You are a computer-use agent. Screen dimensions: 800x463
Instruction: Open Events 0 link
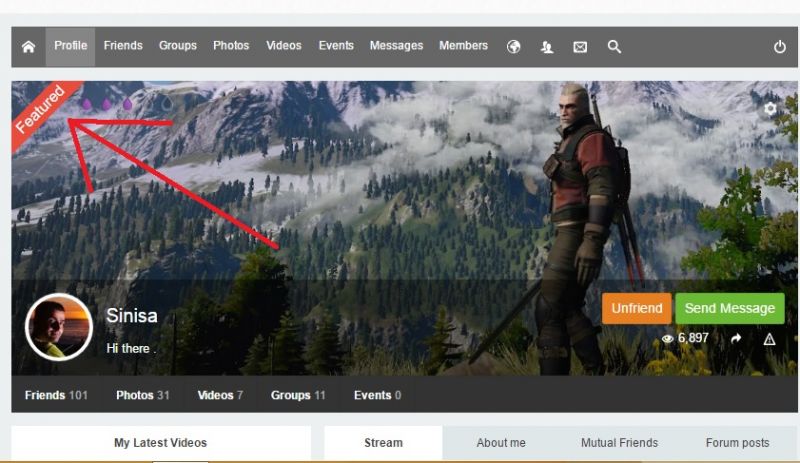tap(378, 395)
